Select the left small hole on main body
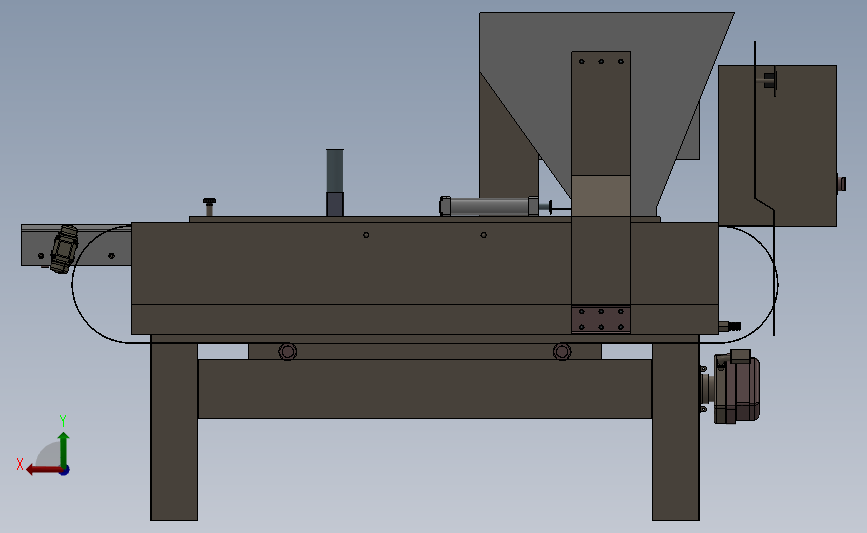This screenshot has height=533, width=867. click(x=366, y=235)
